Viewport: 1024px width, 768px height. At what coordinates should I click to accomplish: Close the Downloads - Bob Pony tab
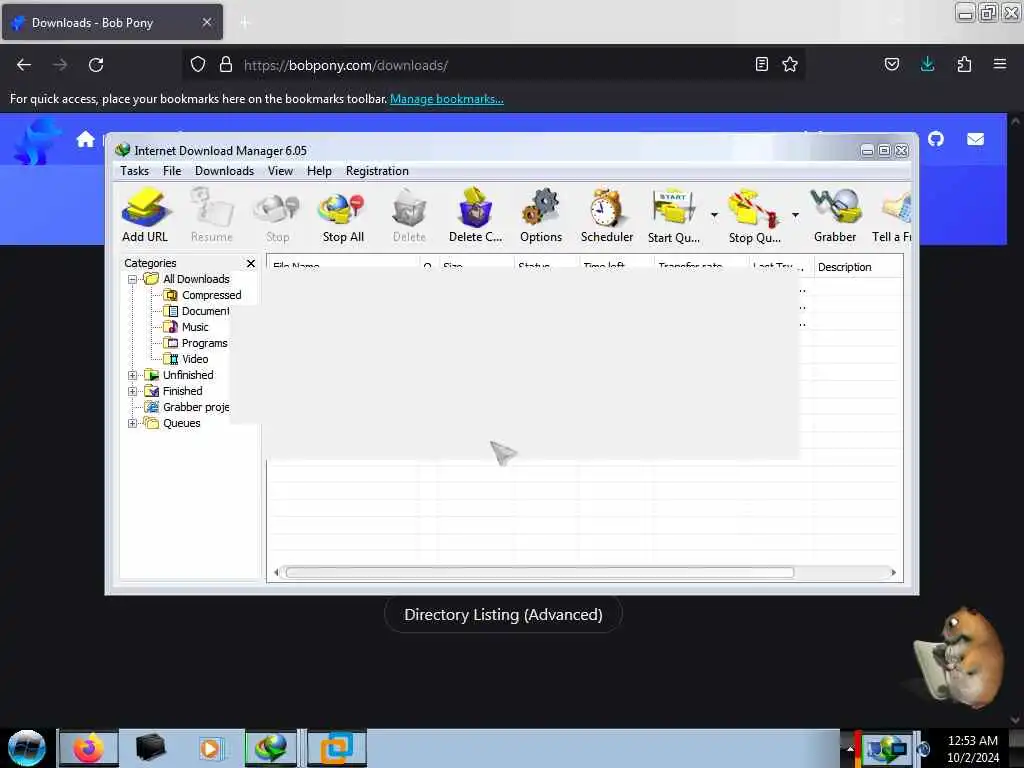coord(207,22)
